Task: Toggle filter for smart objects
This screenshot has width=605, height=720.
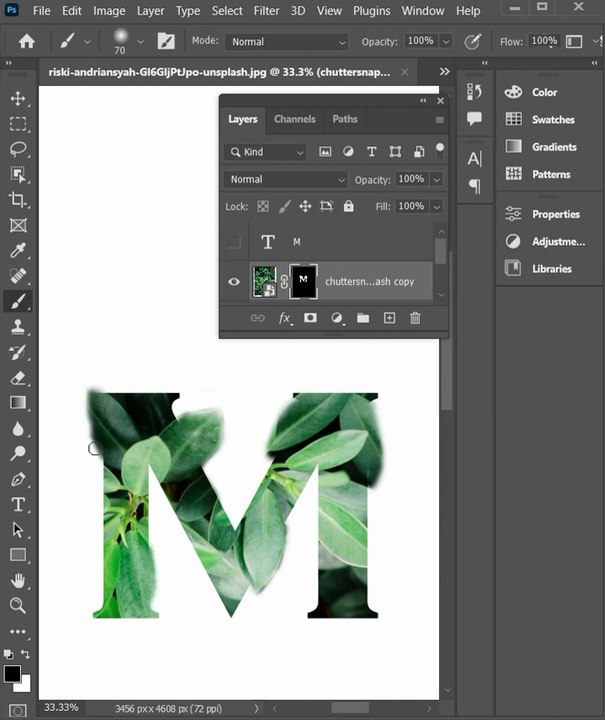Action: [419, 152]
